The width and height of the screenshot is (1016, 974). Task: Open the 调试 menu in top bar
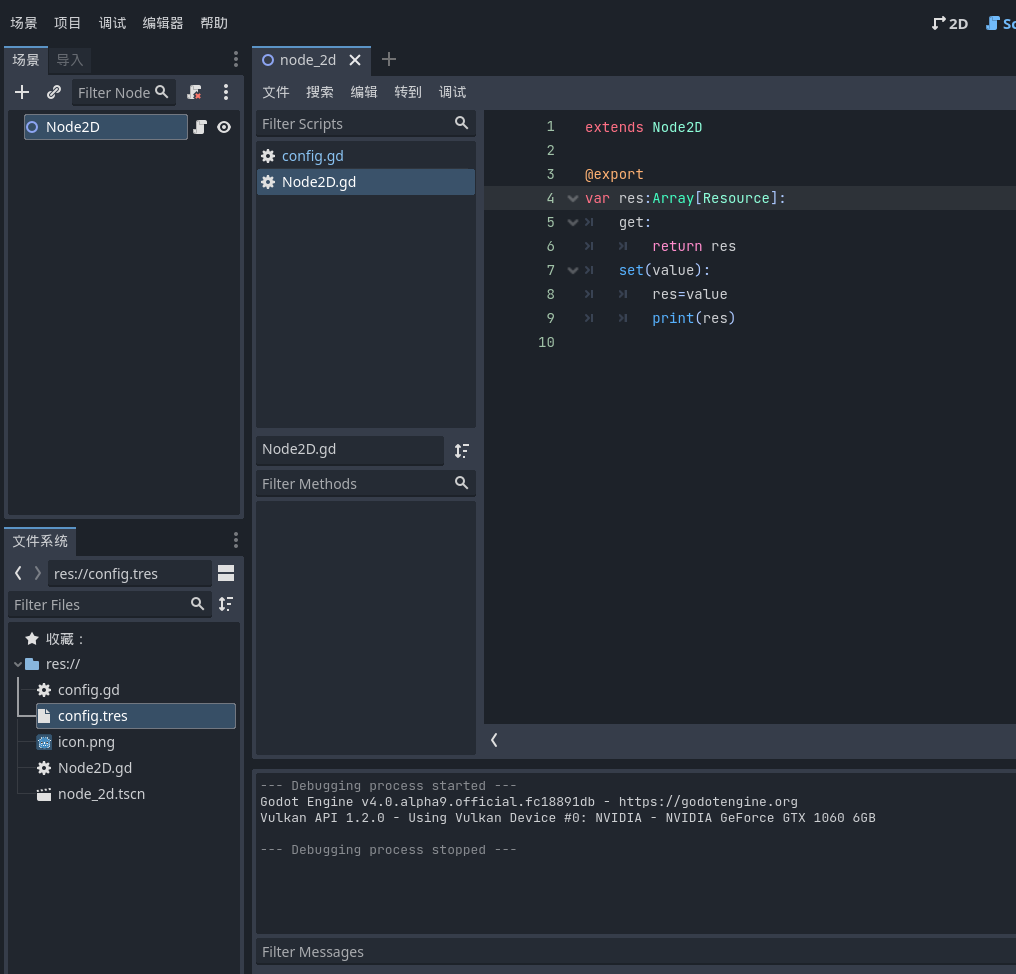(x=112, y=23)
